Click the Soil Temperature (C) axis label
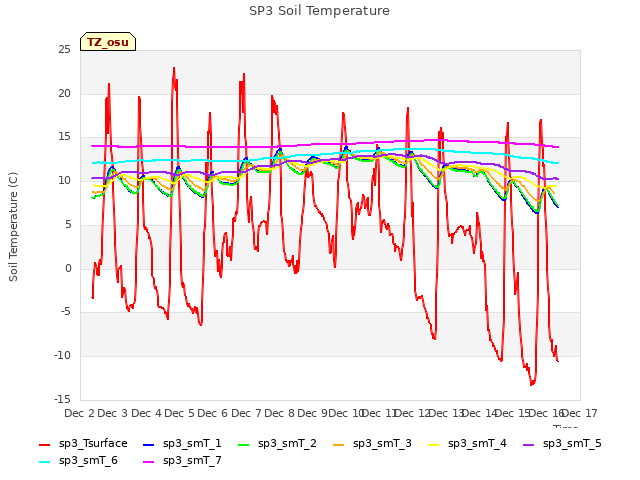640x480 pixels. tap(13, 227)
